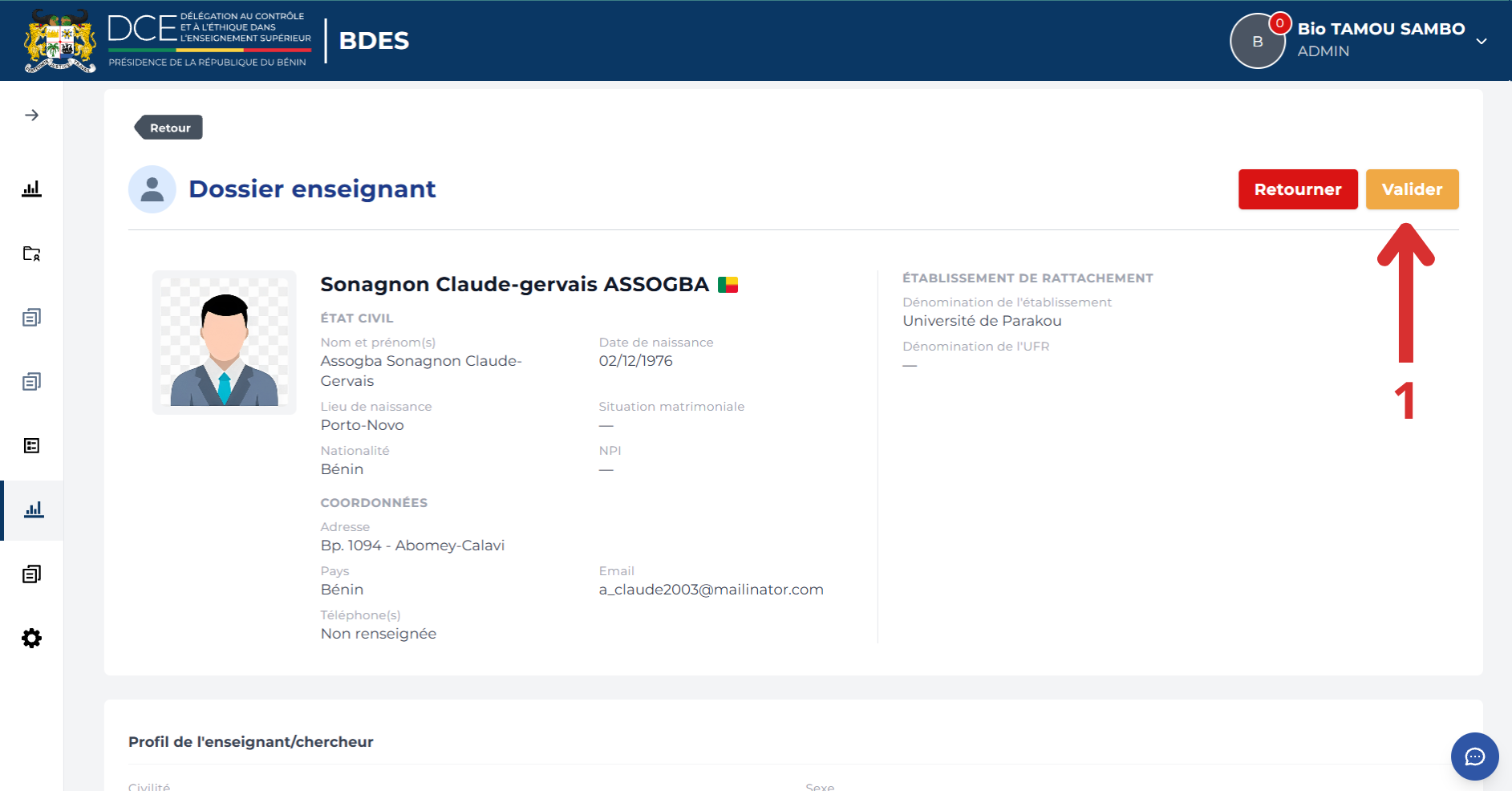Click the teacher profile photo thumbnail
This screenshot has width=1512, height=791.
pos(225,343)
